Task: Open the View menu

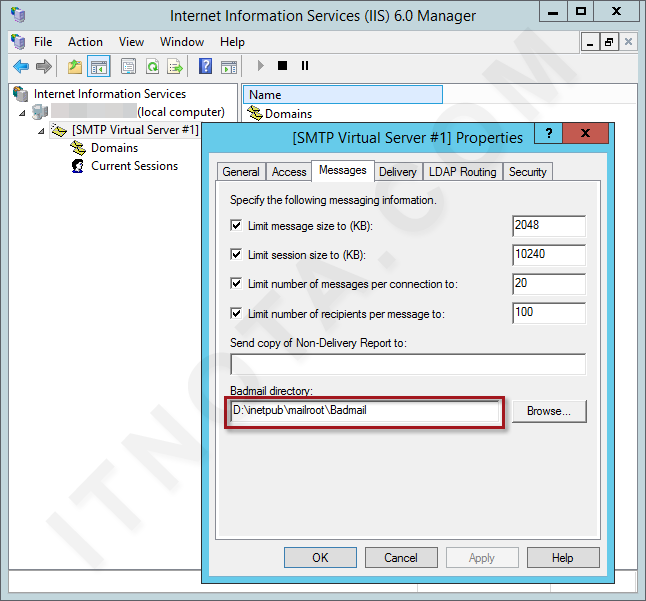Action: point(131,42)
